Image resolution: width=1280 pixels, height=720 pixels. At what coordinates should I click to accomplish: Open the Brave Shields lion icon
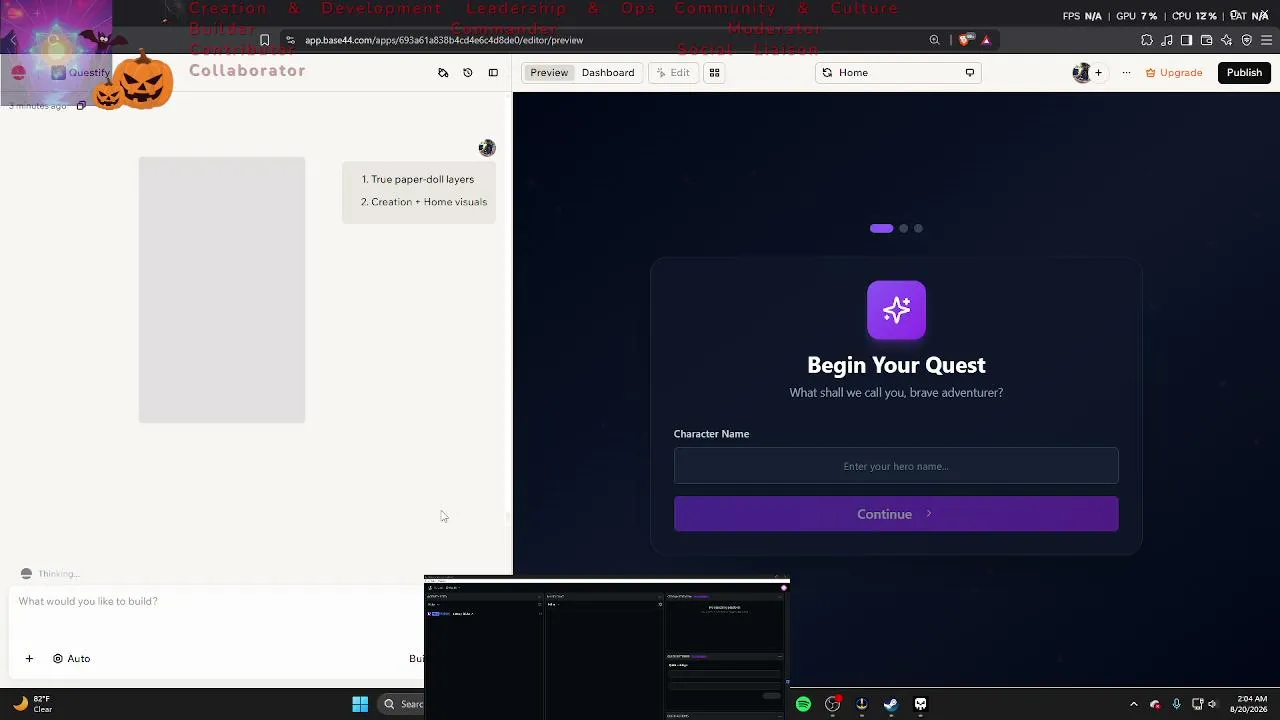964,40
